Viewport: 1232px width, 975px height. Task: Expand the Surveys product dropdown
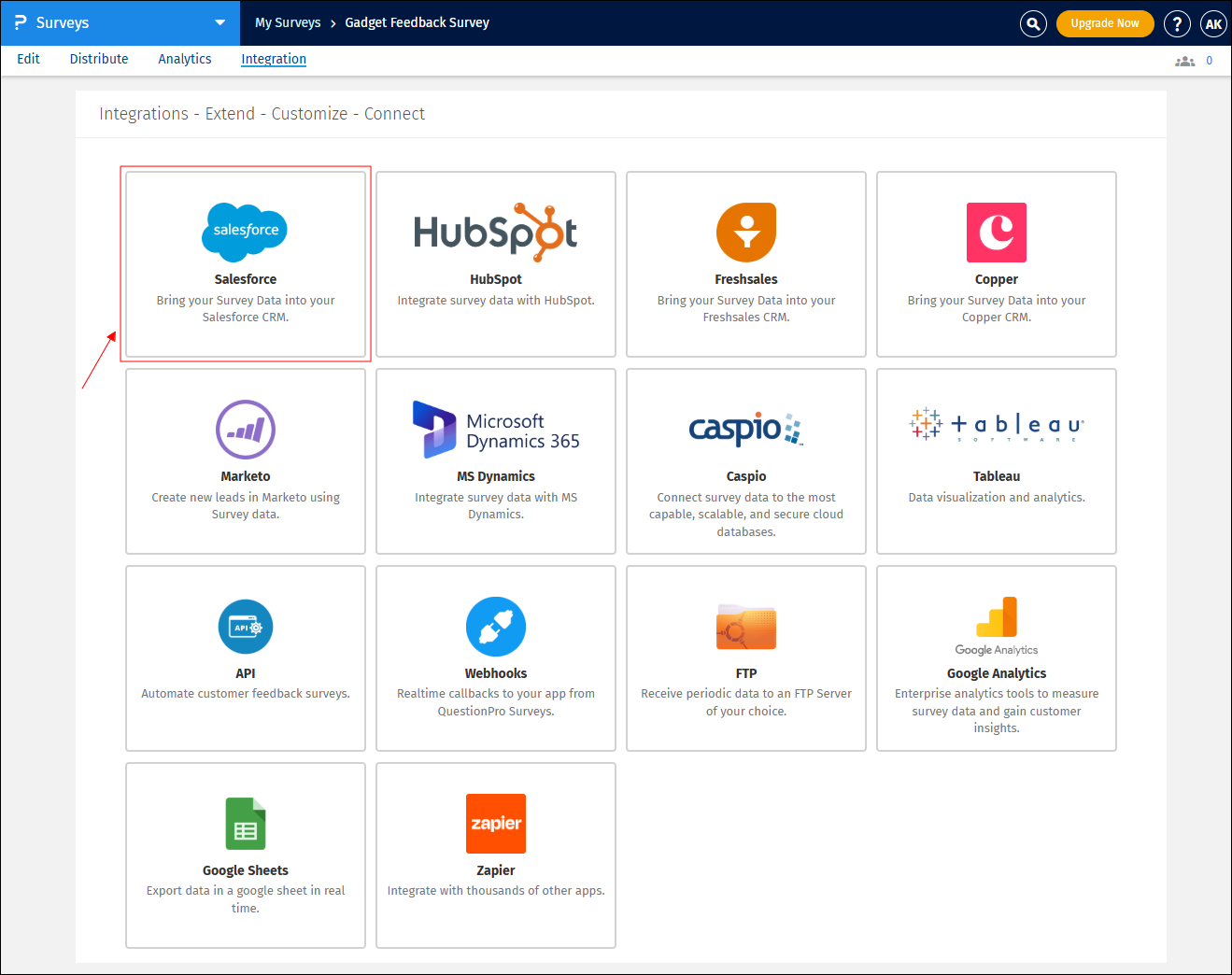point(220,22)
